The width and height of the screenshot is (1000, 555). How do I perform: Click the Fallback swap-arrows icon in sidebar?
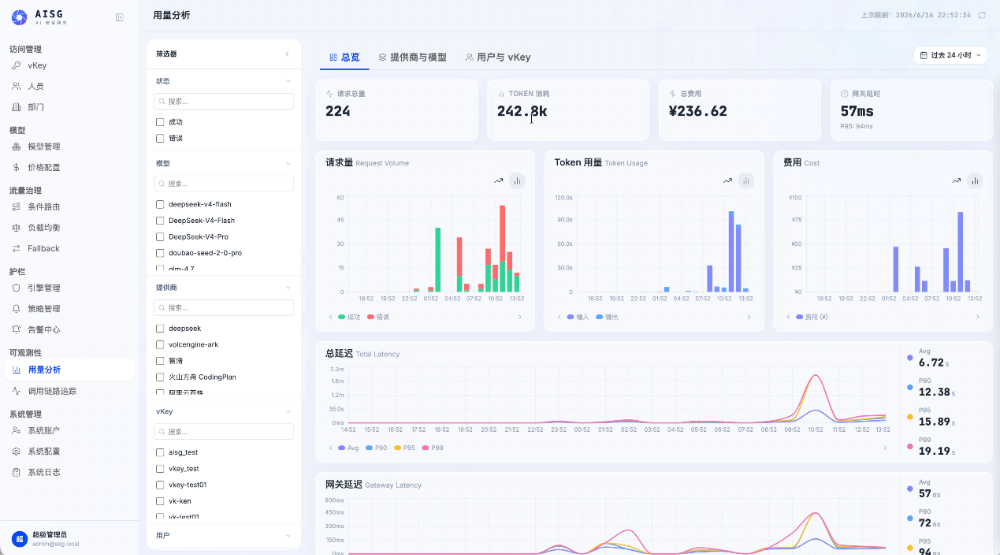16,248
